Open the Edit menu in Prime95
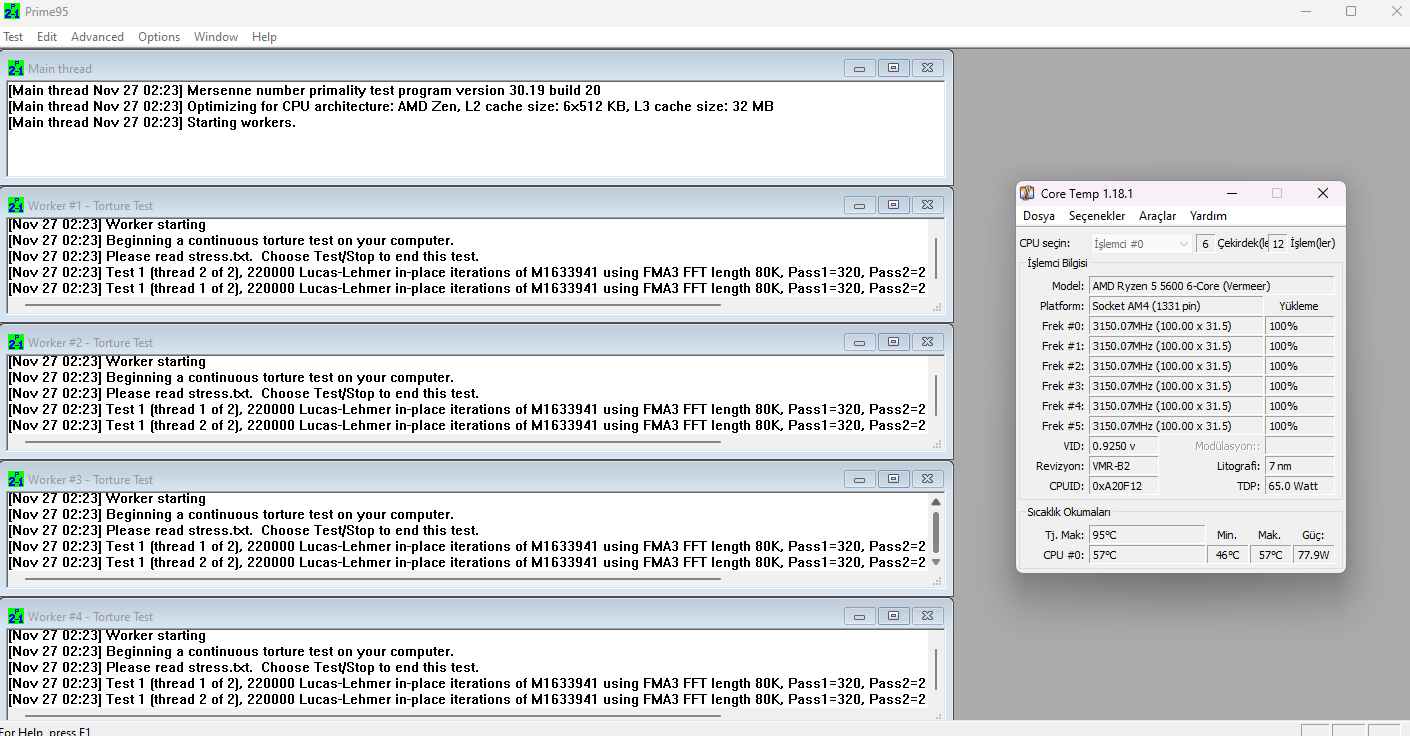Screen dimensions: 1410x736 (x=47, y=37)
